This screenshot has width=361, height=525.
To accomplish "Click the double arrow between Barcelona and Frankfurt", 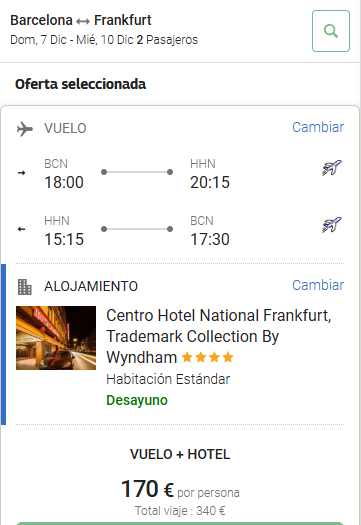I will [83, 21].
